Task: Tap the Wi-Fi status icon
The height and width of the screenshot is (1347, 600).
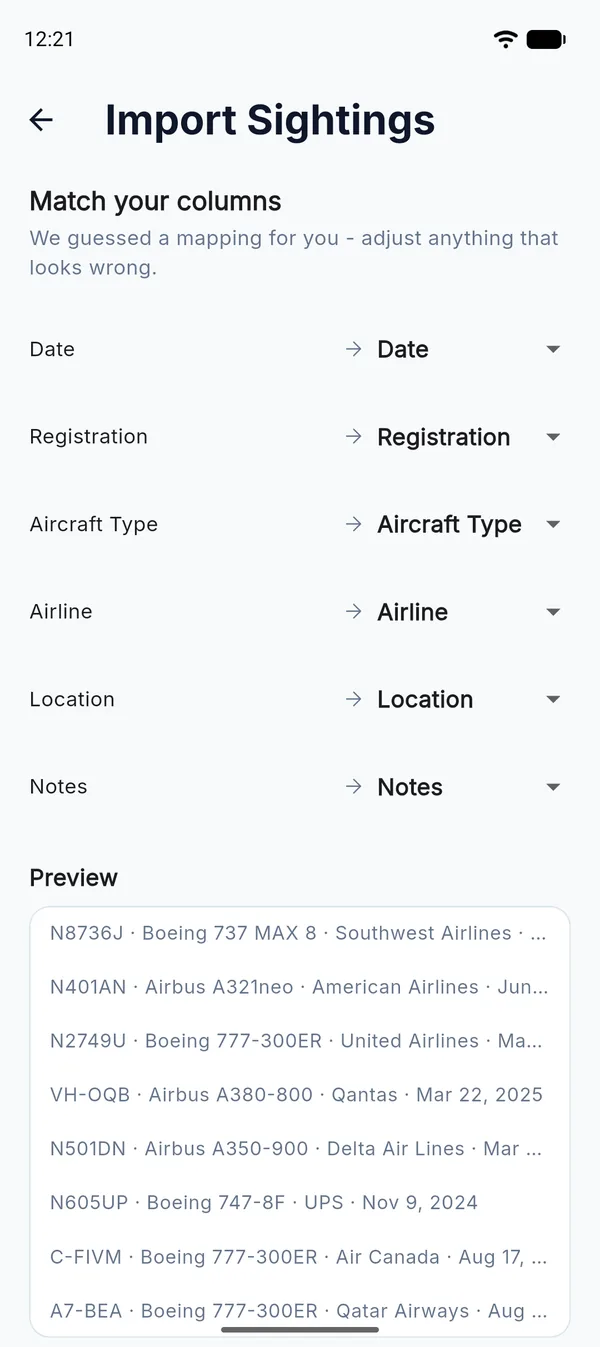Action: 506,39
